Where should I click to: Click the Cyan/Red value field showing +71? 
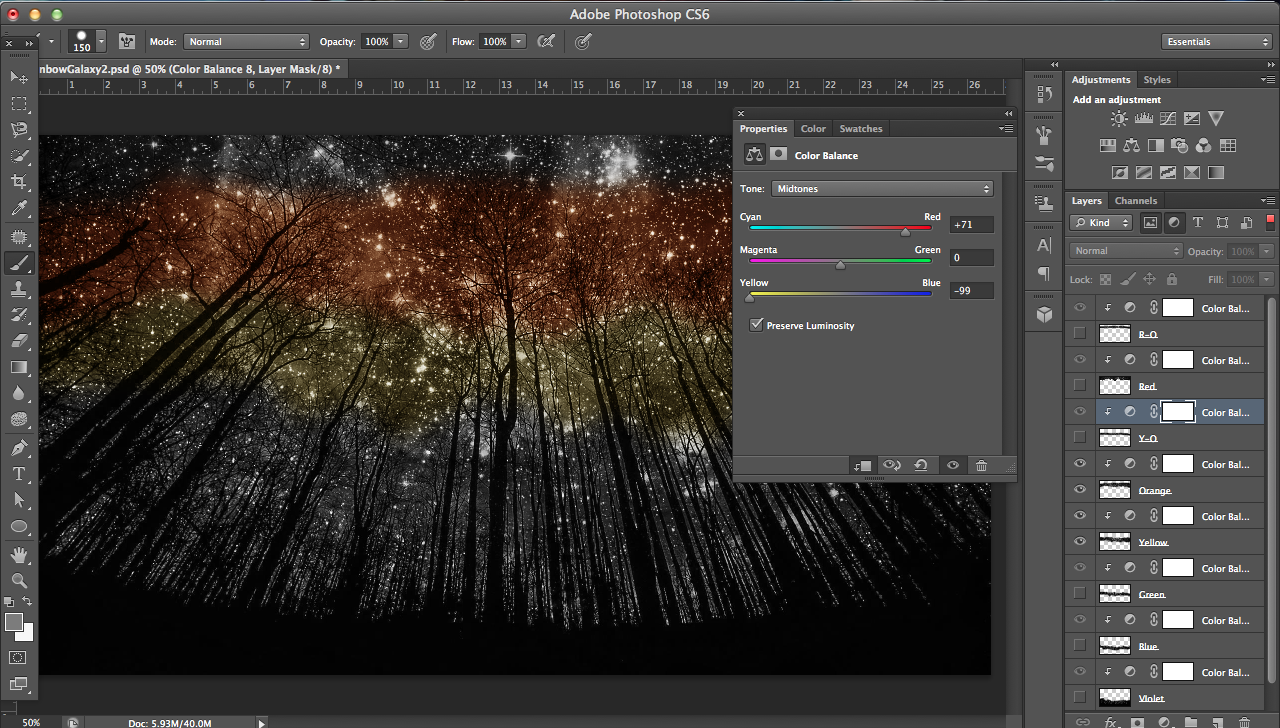tap(971, 225)
